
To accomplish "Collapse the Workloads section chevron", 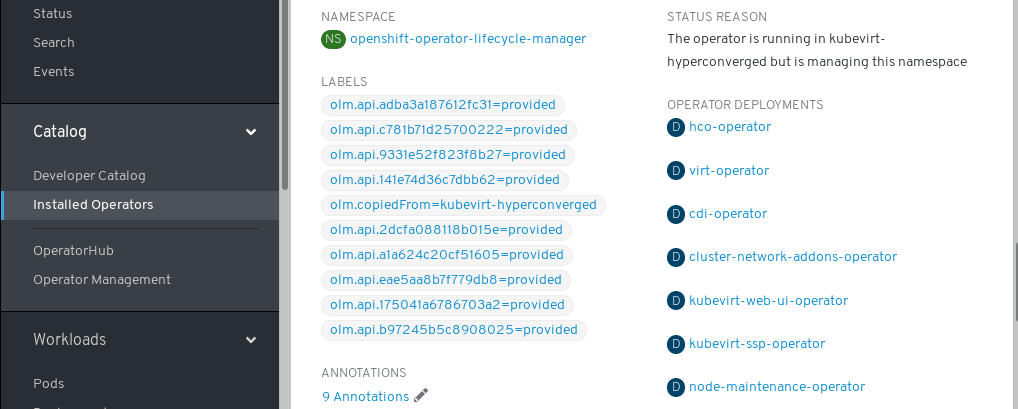I will (x=251, y=340).
